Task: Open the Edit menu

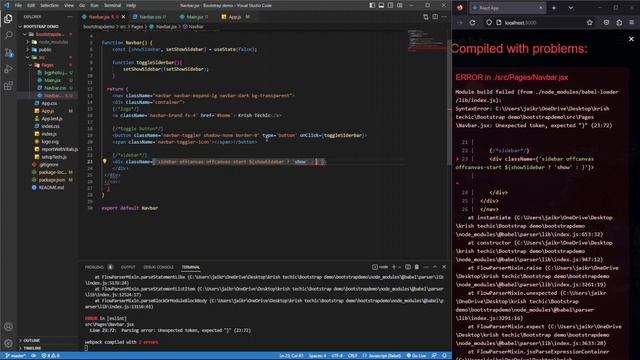Action: pyautogui.click(x=31, y=5)
